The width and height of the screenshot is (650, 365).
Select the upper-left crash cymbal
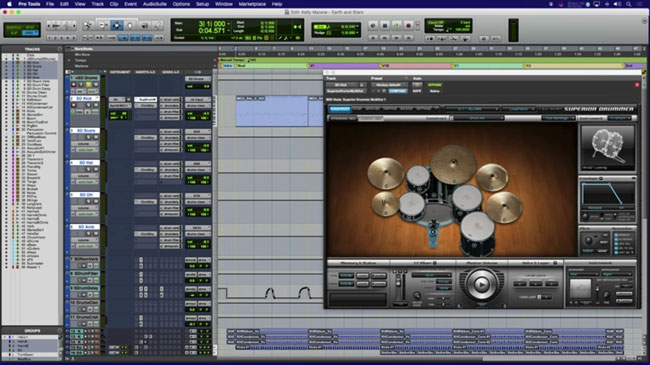coord(386,173)
